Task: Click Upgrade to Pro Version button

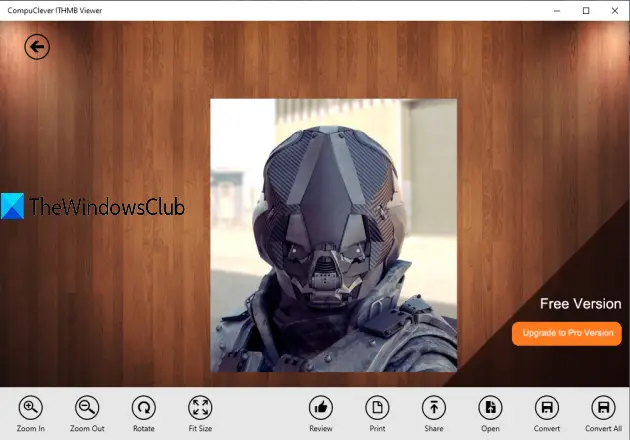Action: click(x=567, y=334)
